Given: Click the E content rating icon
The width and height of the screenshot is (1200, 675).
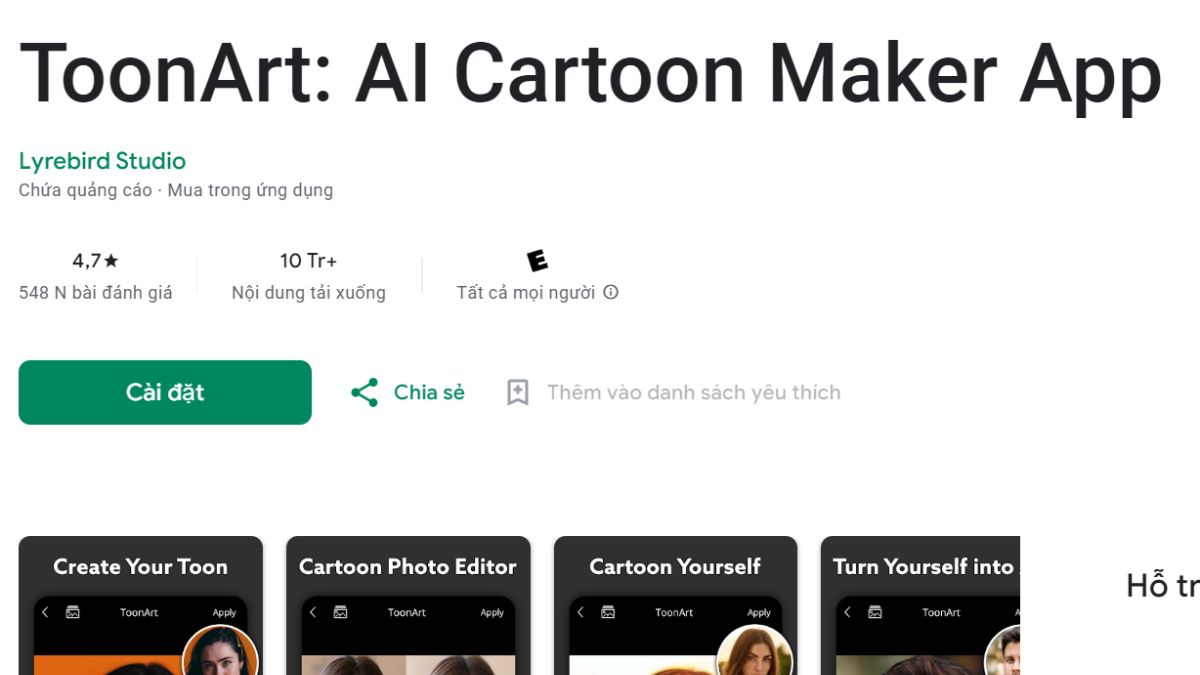Looking at the screenshot, I should pos(538,261).
